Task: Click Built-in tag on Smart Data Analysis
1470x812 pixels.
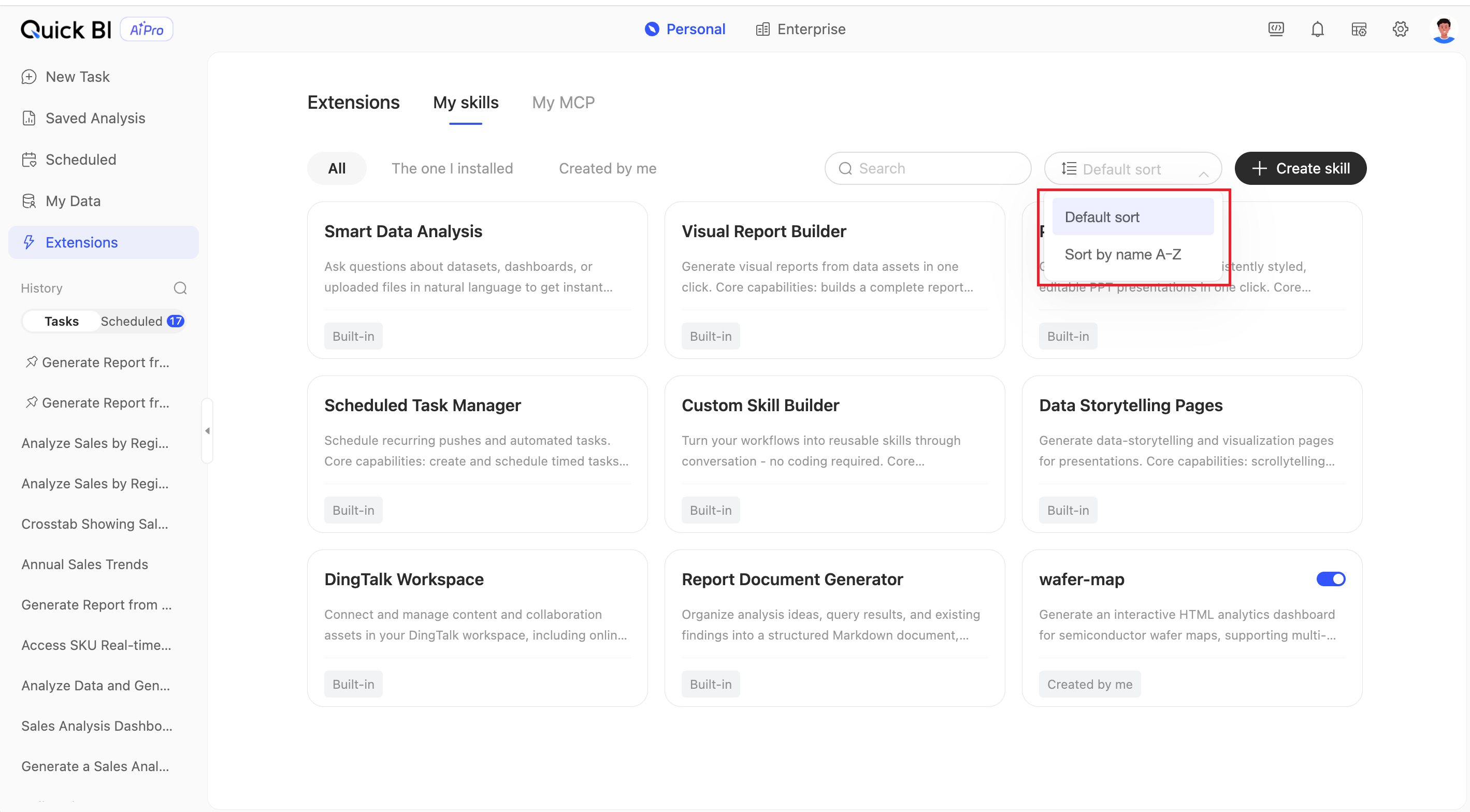Action: pyautogui.click(x=353, y=336)
